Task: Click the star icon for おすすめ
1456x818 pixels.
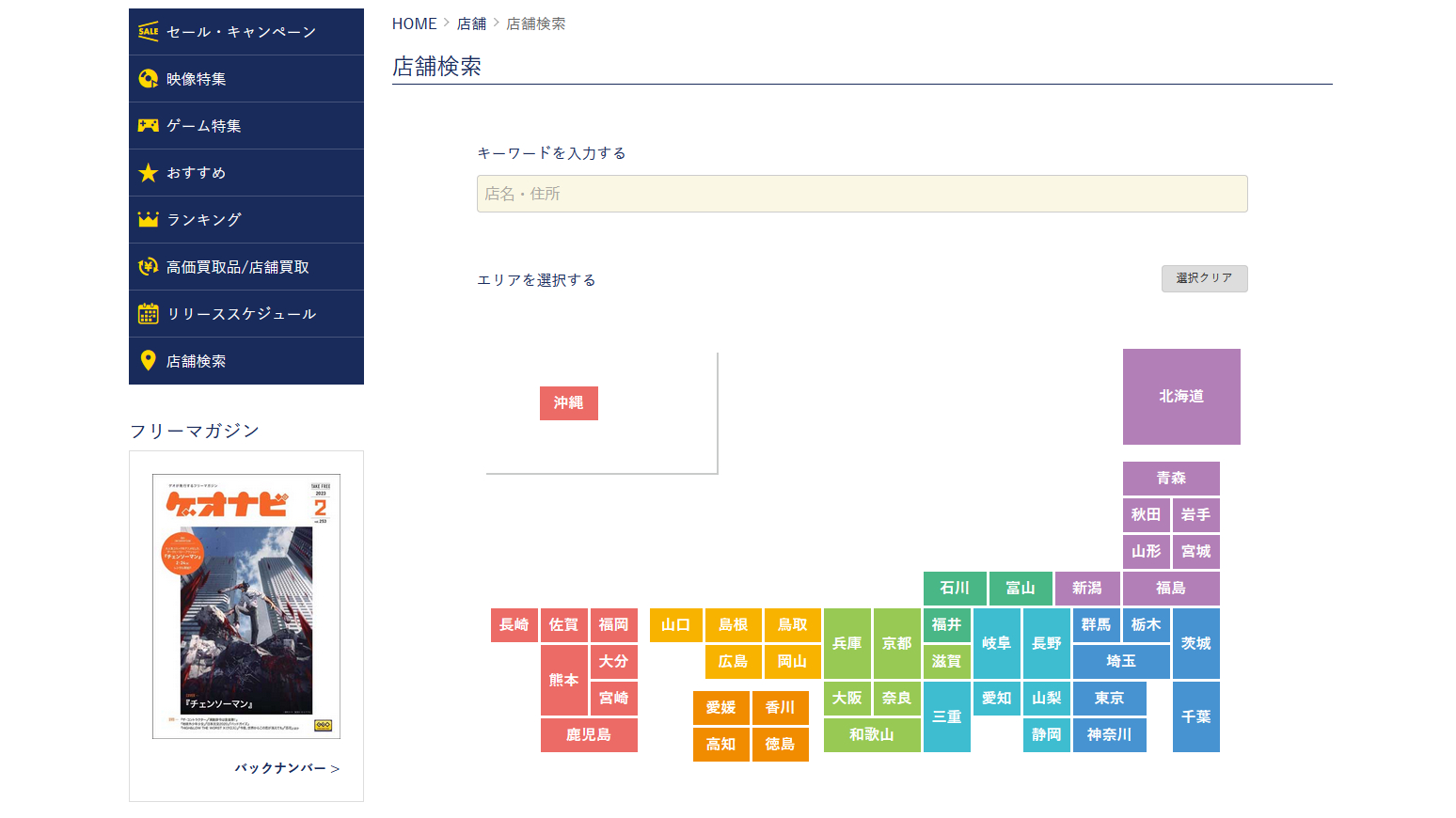Action: click(148, 173)
